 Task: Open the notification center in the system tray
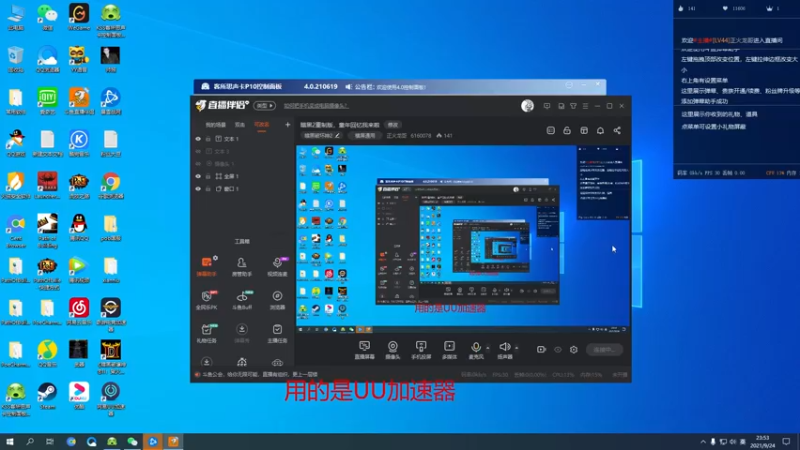click(786, 441)
